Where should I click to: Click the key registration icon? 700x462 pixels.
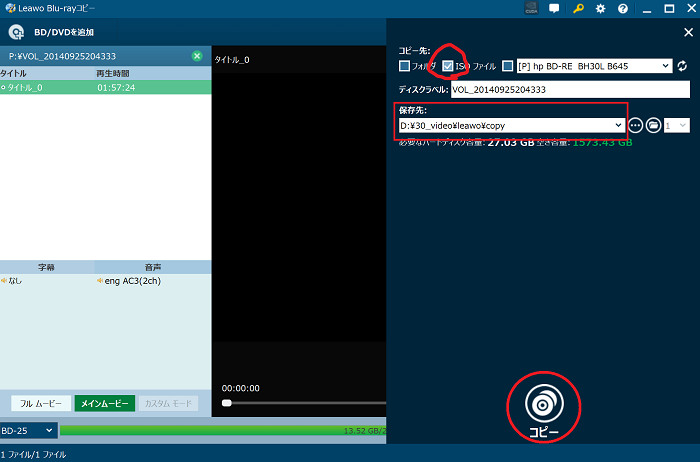pos(578,8)
